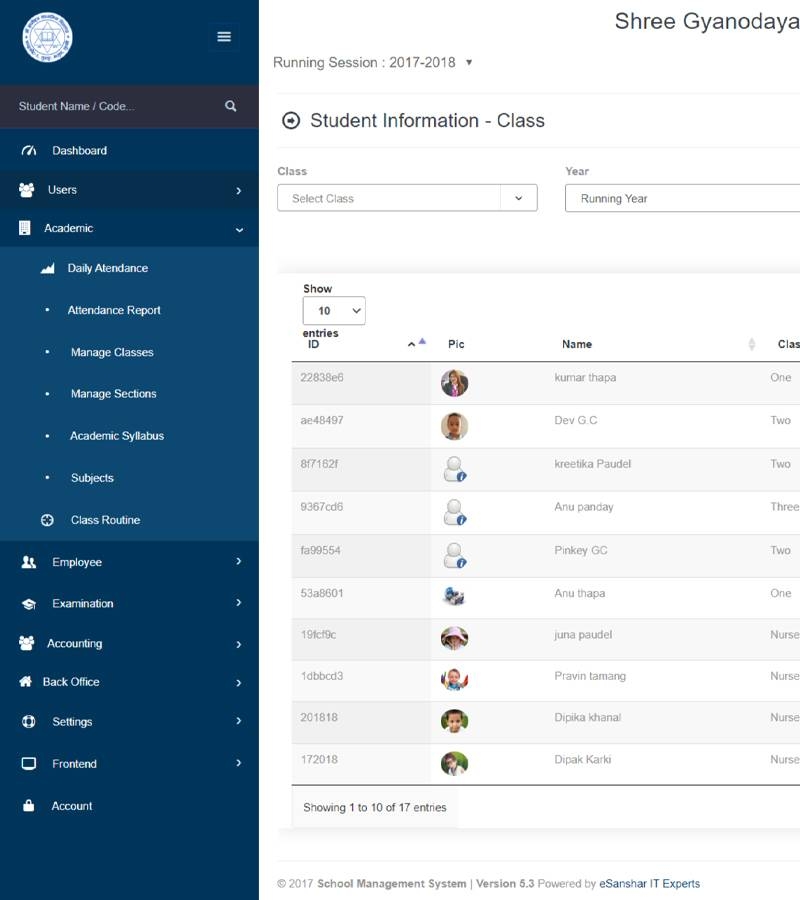Click kumar thapa's profile picture

point(454,382)
